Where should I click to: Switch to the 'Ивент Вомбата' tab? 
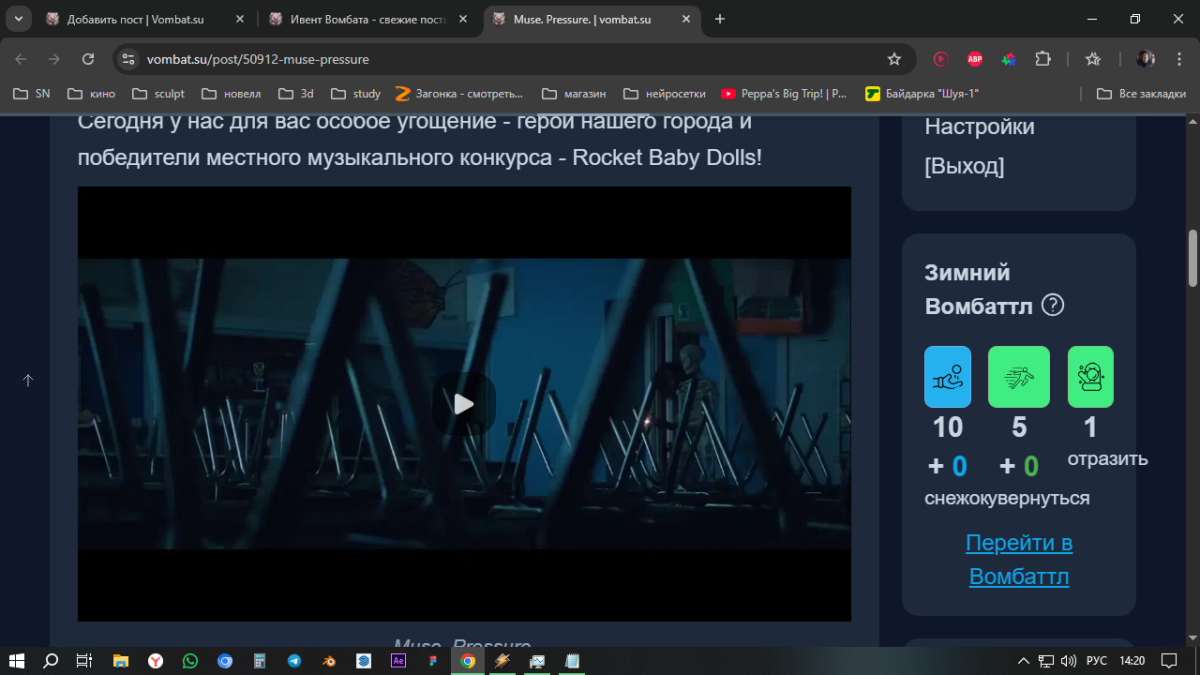click(368, 19)
